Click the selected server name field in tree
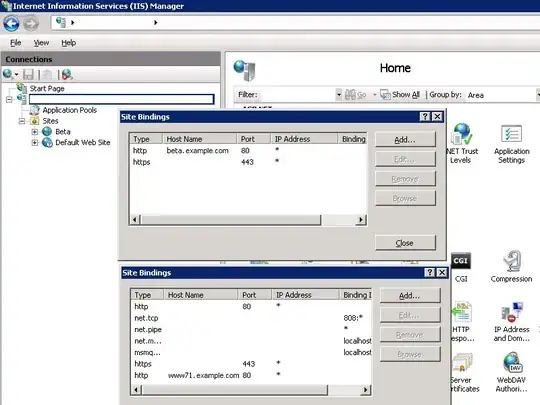The image size is (540, 405). pyautogui.click(x=122, y=99)
